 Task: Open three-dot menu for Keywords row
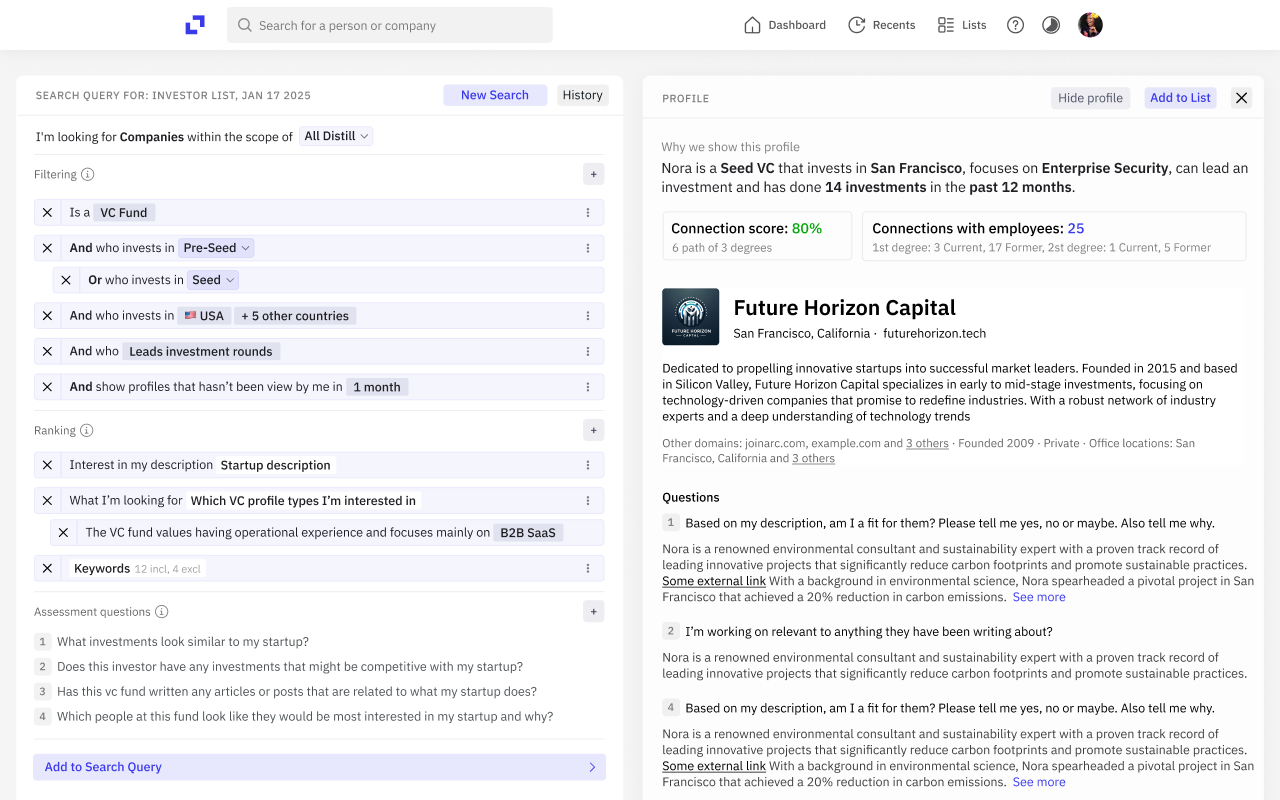[588, 568]
